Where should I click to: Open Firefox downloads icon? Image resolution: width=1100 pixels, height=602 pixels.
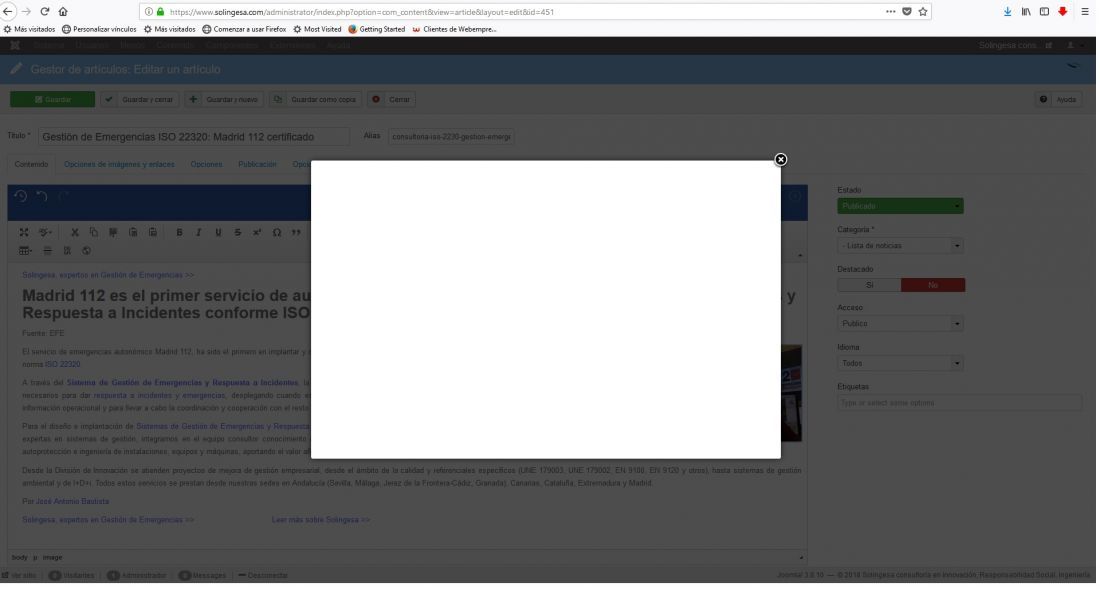(1007, 11)
